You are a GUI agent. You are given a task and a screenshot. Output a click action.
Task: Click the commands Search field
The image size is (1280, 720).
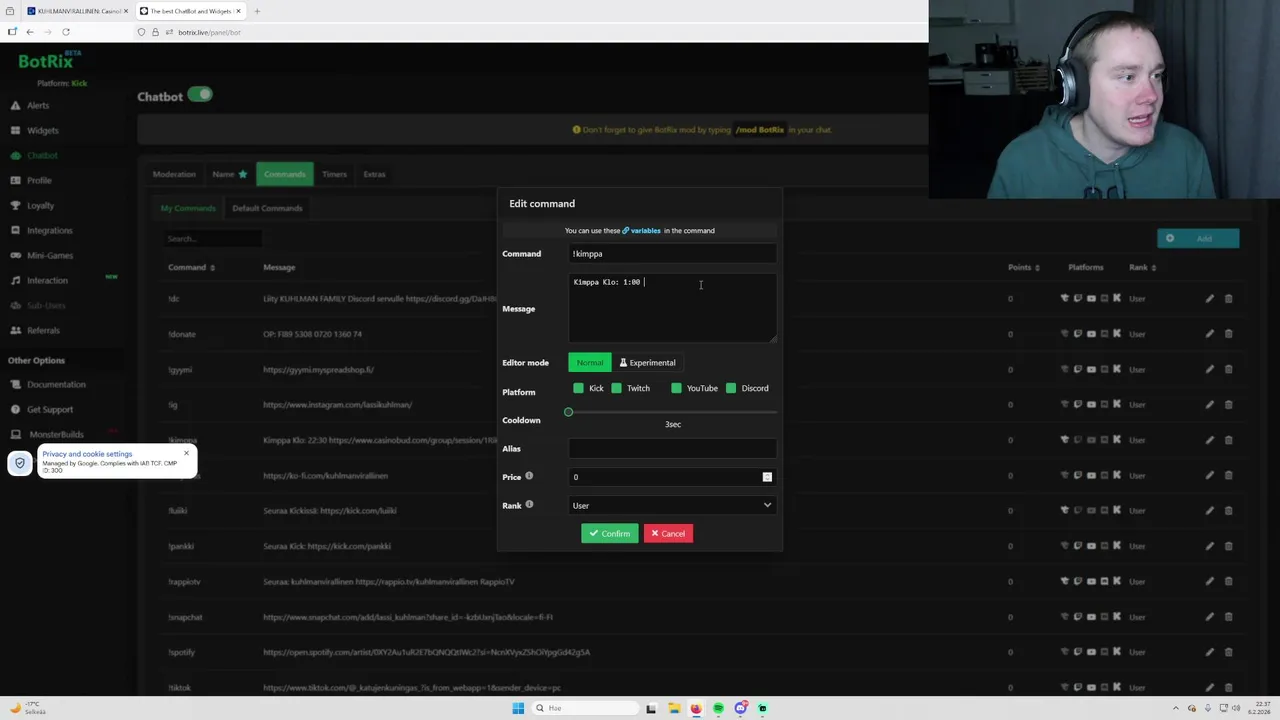[x=213, y=238]
